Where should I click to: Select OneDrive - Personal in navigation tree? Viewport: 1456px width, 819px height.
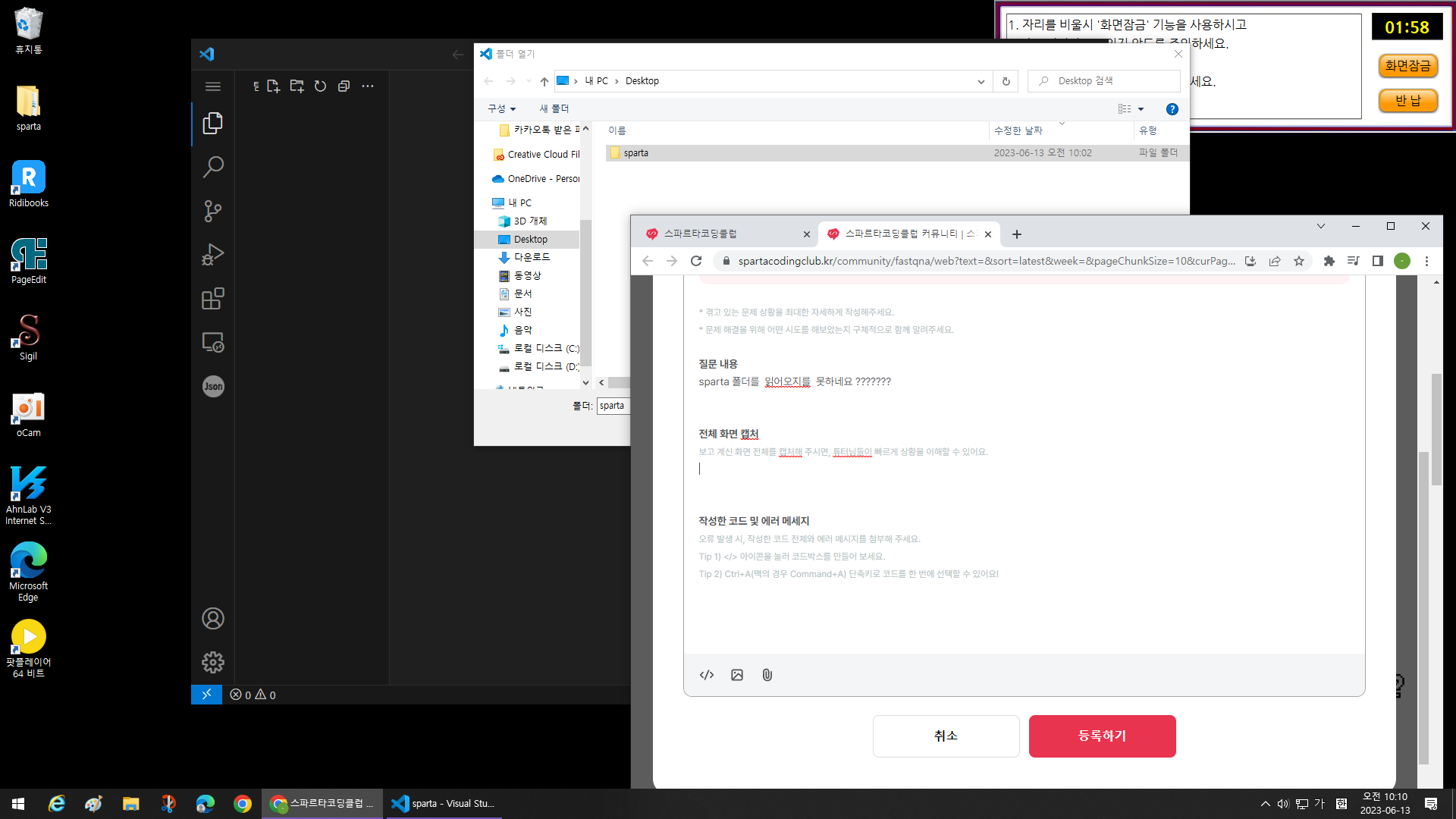click(x=534, y=179)
